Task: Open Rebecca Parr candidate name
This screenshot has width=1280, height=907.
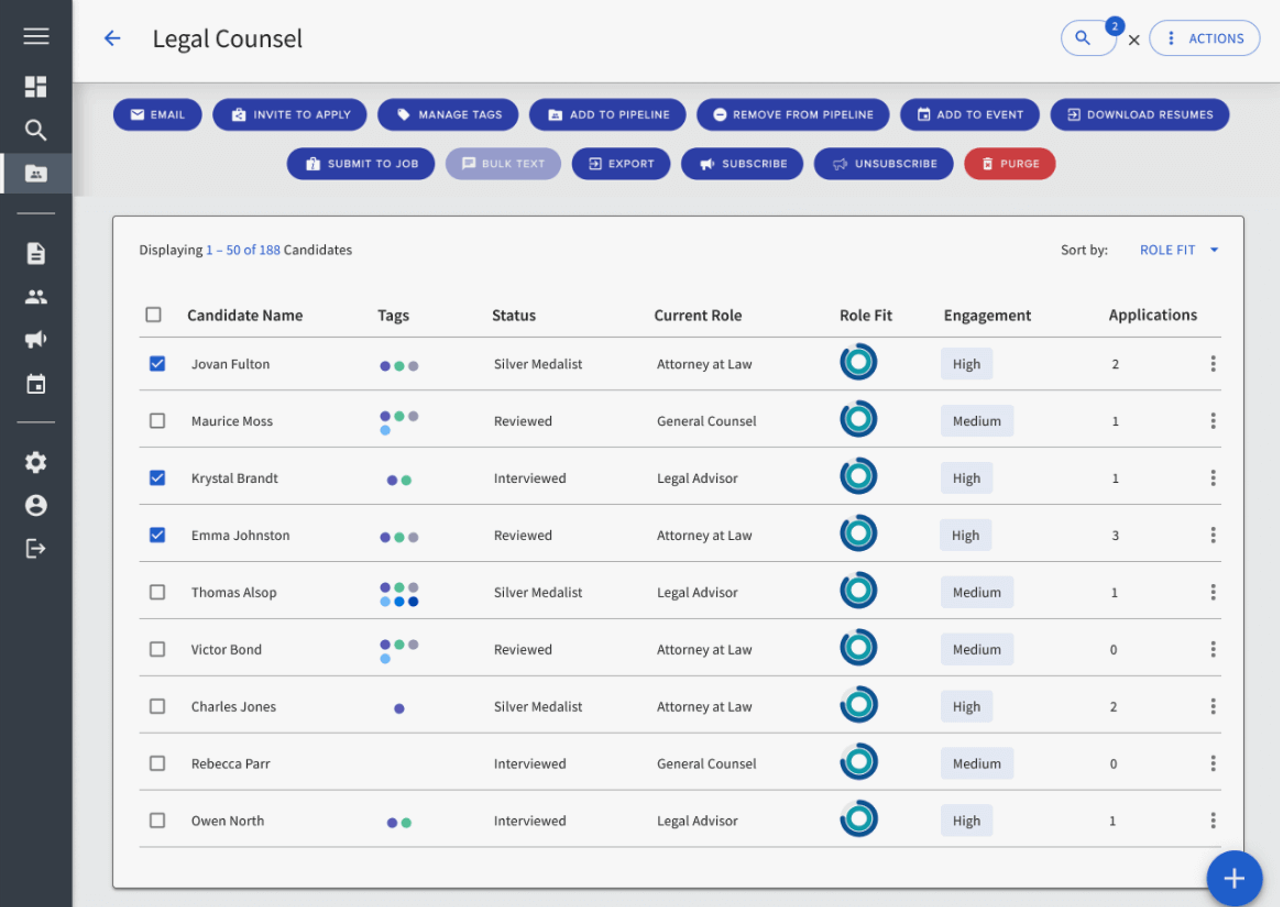Action: point(231,763)
